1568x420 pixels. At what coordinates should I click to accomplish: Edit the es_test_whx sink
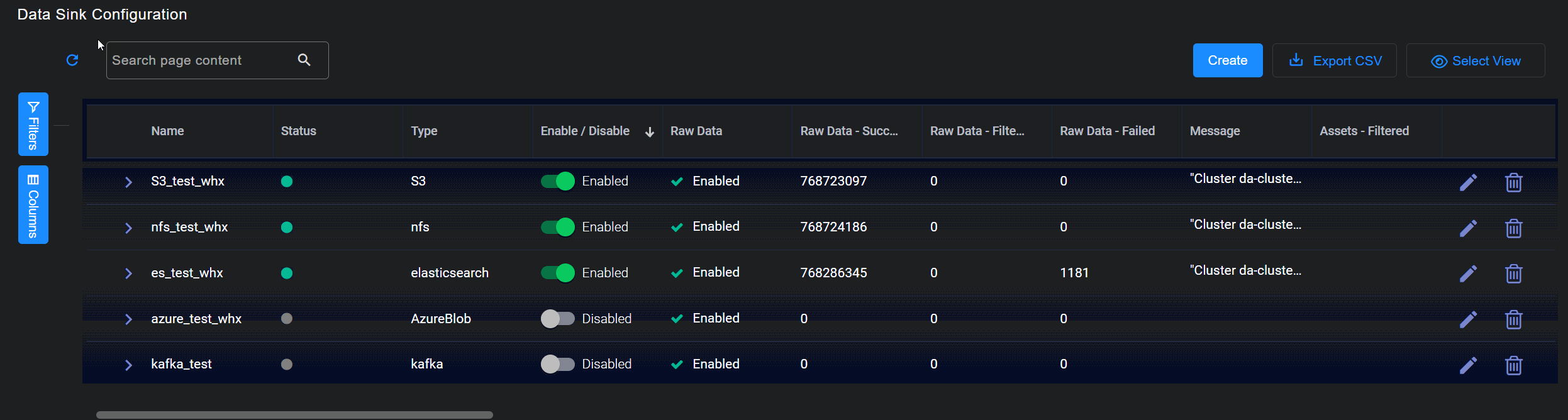(1468, 274)
